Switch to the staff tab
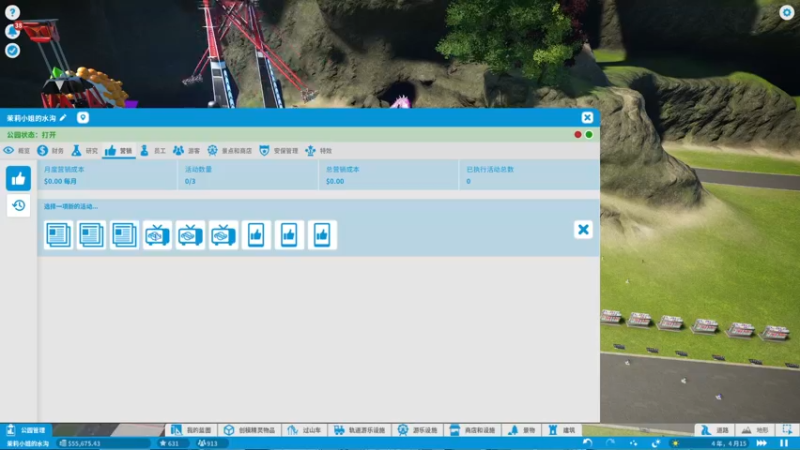The width and height of the screenshot is (800, 450). pyautogui.click(x=153, y=151)
